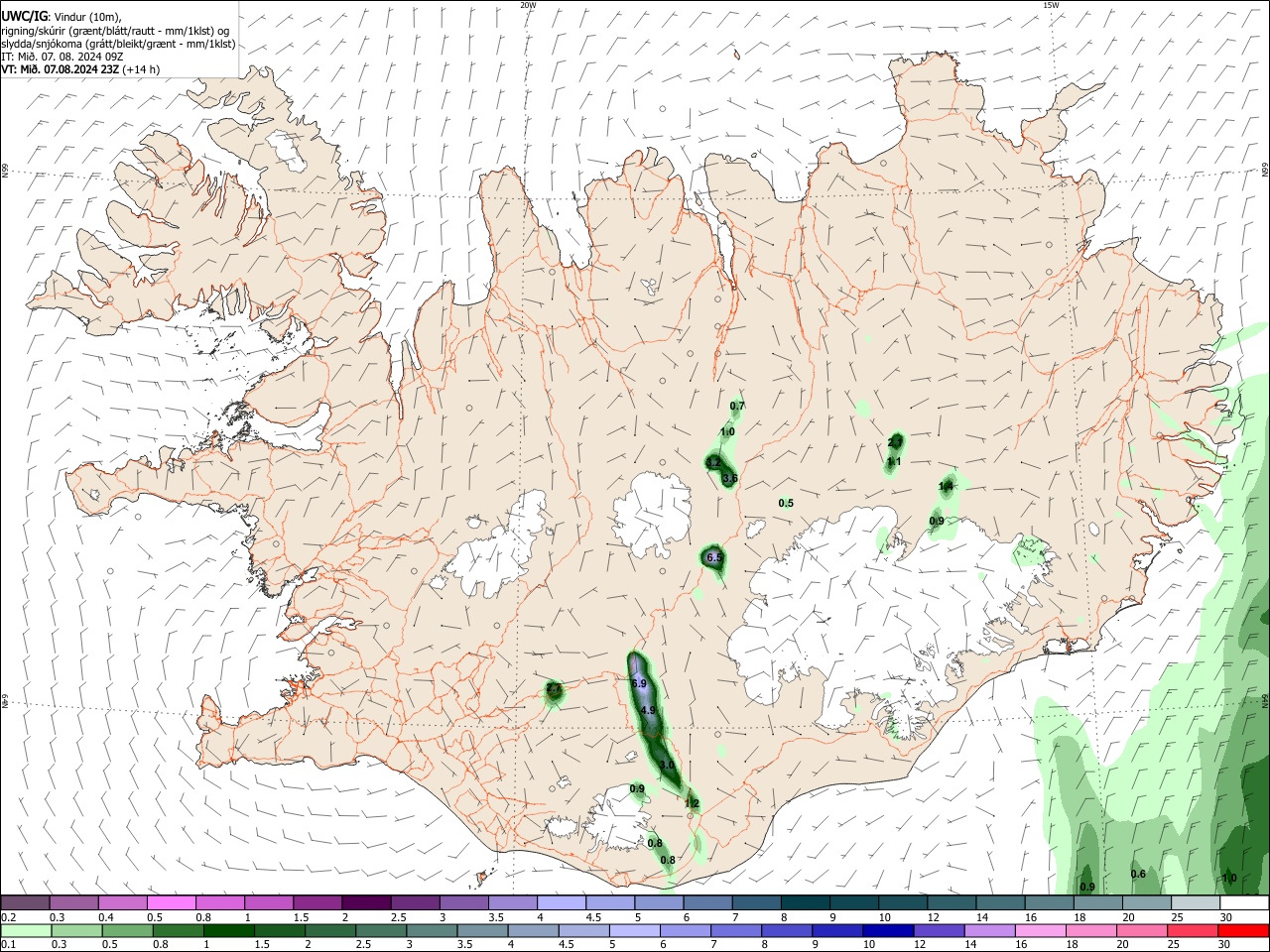Image resolution: width=1270 pixels, height=952 pixels.
Task: Pick the palest green lower swatch starting at 0.1
Action: coord(25,930)
